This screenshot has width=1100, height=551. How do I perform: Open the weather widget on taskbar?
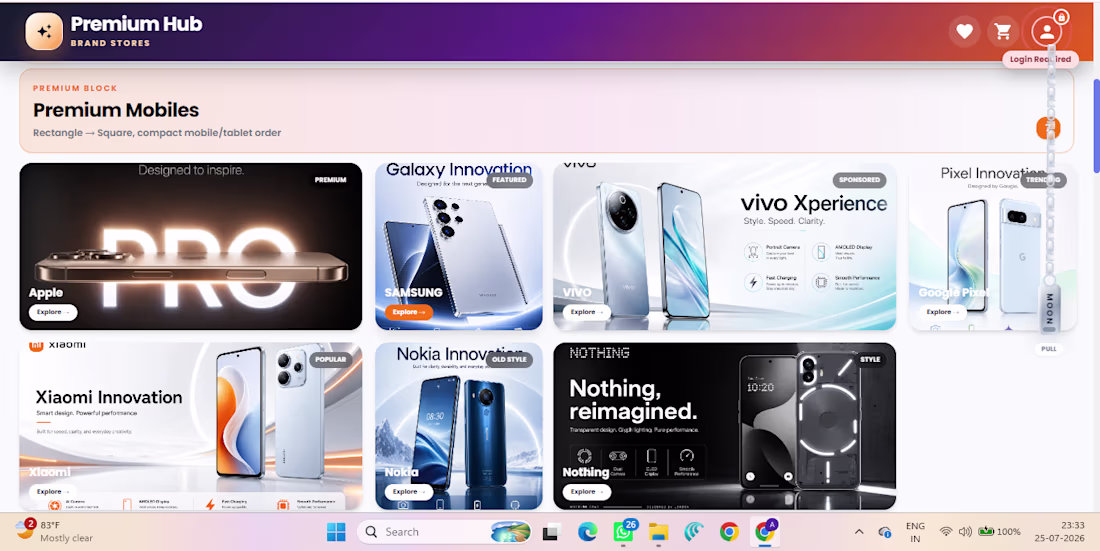pos(54,531)
